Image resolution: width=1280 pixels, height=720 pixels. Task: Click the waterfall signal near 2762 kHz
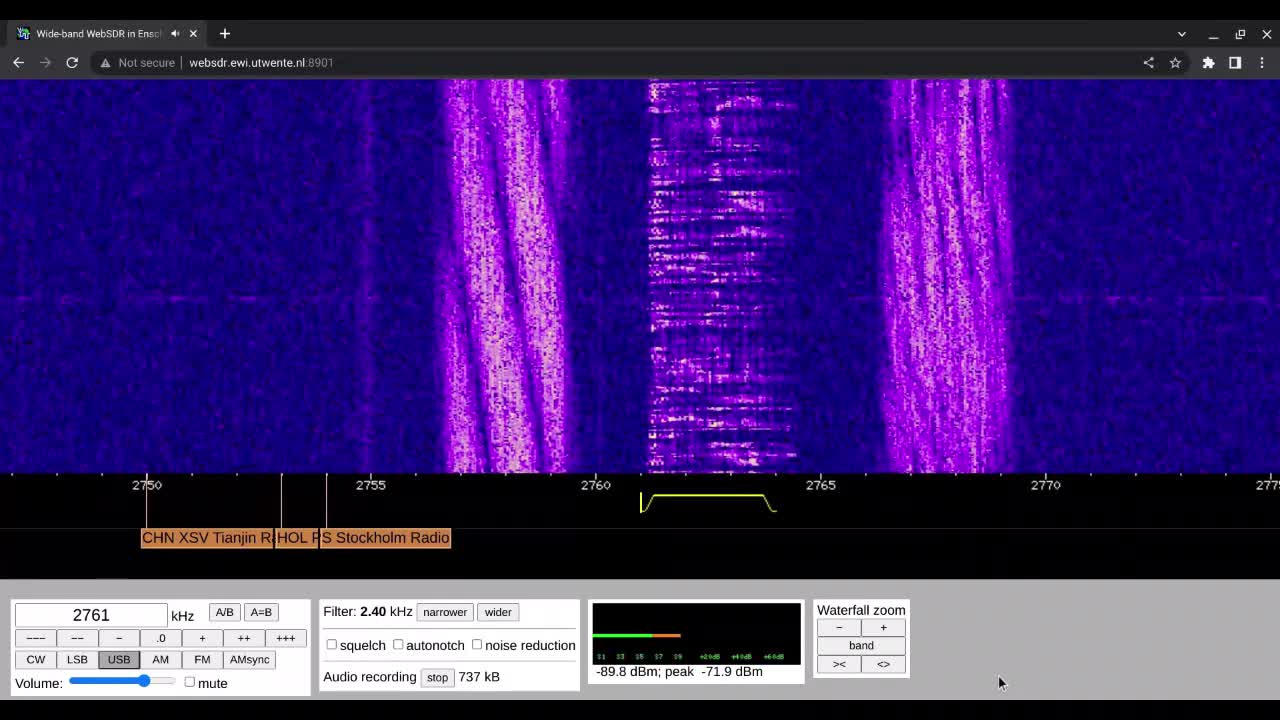coord(722,275)
